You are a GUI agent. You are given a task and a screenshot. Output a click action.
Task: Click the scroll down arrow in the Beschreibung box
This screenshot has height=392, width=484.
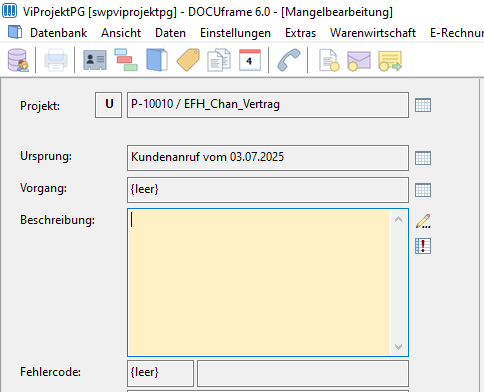tap(398, 347)
